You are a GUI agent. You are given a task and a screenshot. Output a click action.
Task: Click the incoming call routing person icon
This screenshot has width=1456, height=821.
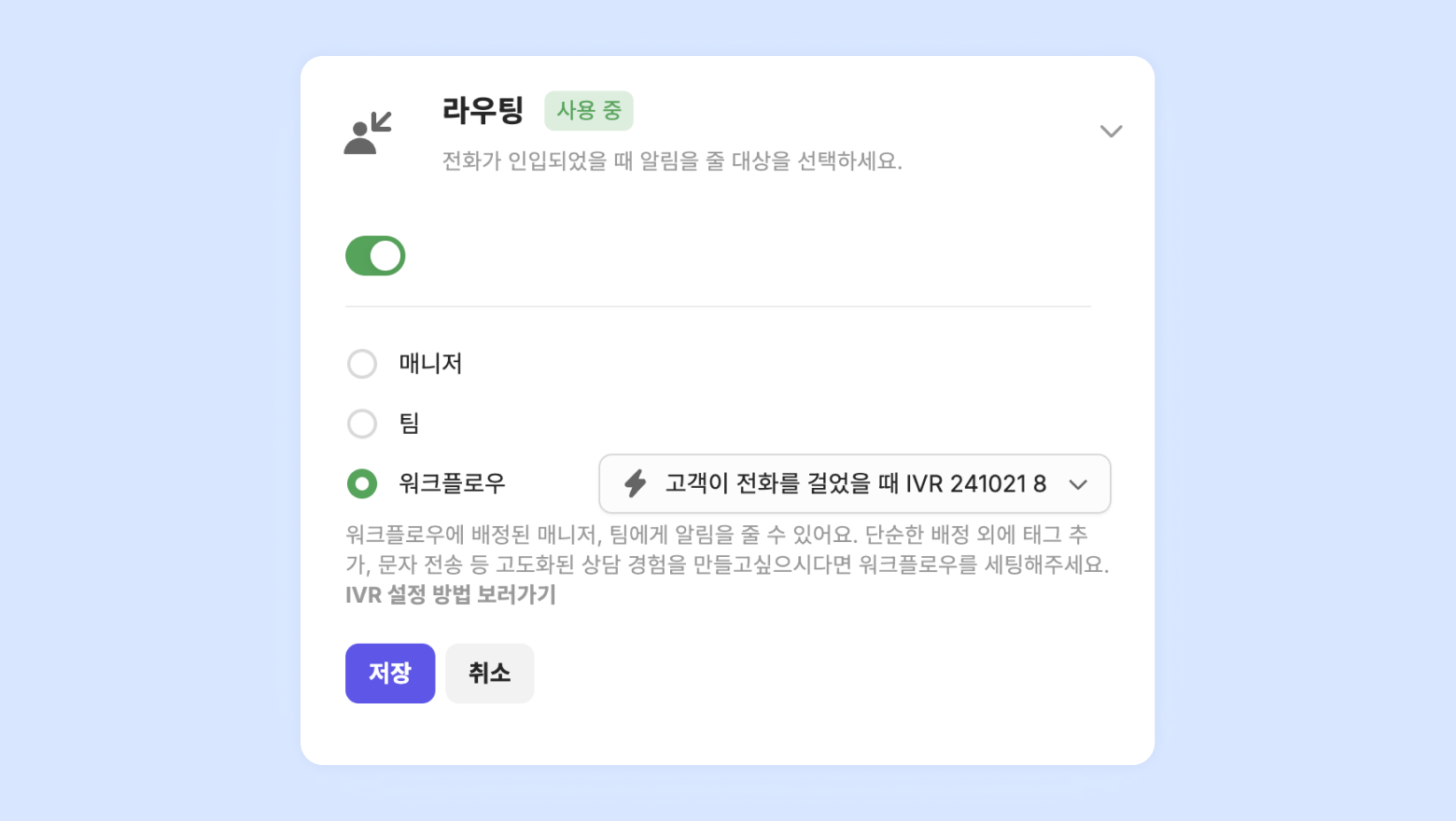(368, 133)
